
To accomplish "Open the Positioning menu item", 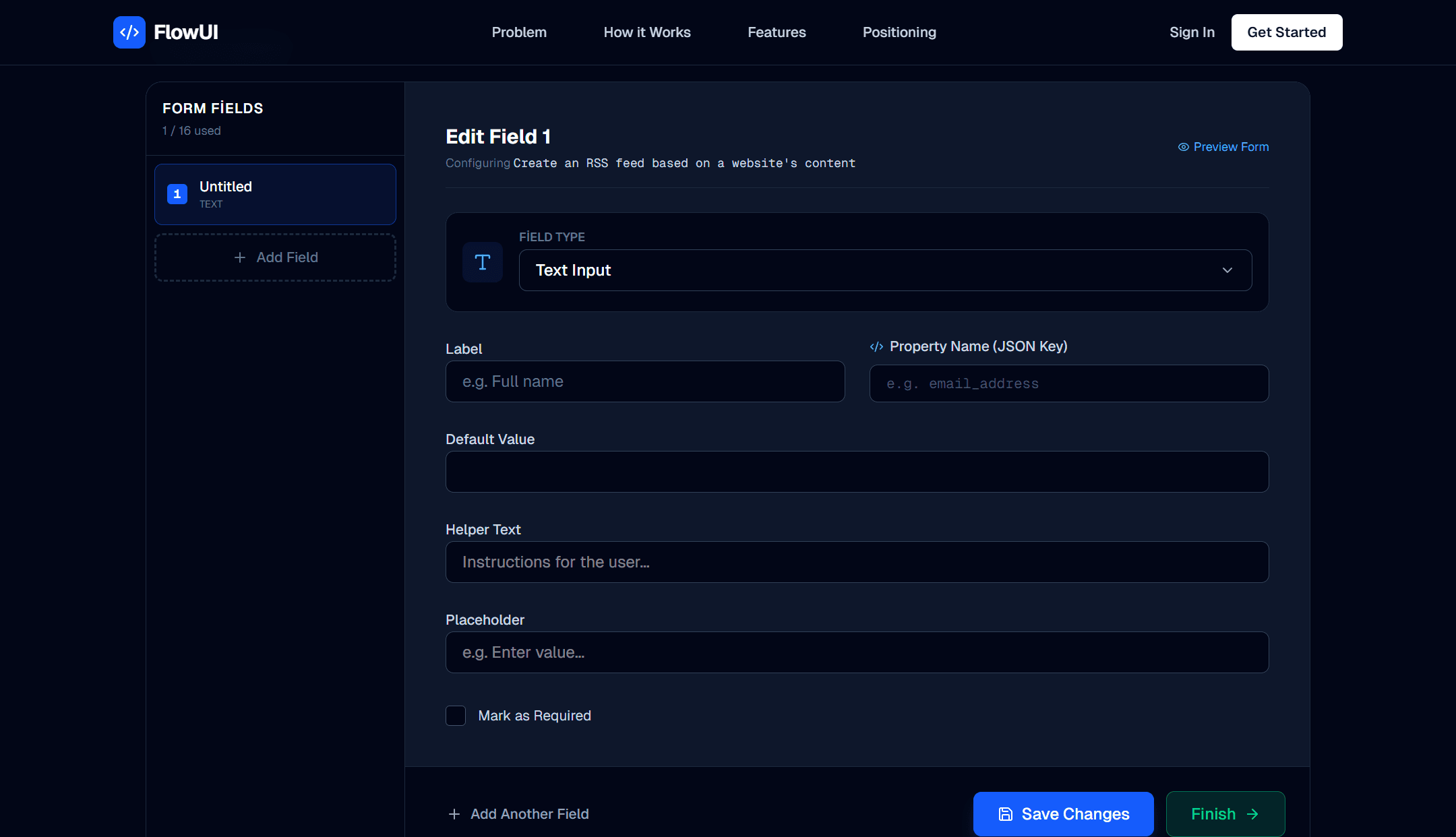I will tap(899, 32).
